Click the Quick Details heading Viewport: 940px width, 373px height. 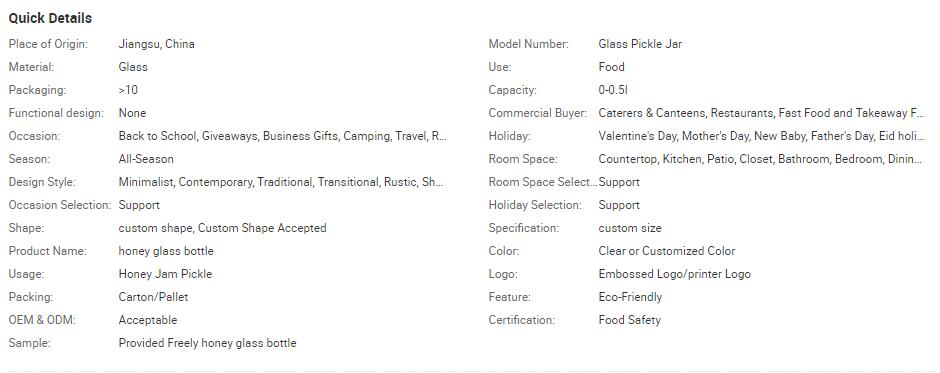coord(50,18)
